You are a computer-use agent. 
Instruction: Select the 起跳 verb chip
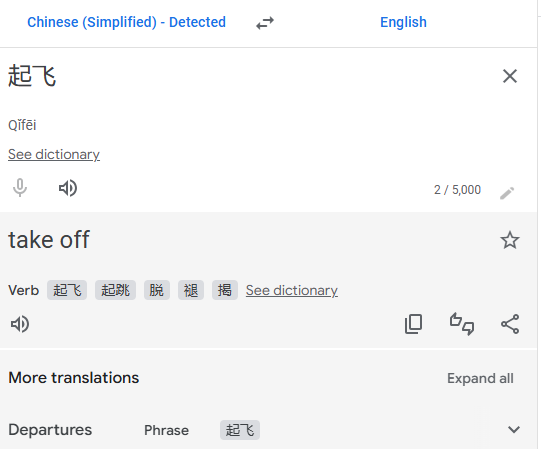[x=115, y=290]
